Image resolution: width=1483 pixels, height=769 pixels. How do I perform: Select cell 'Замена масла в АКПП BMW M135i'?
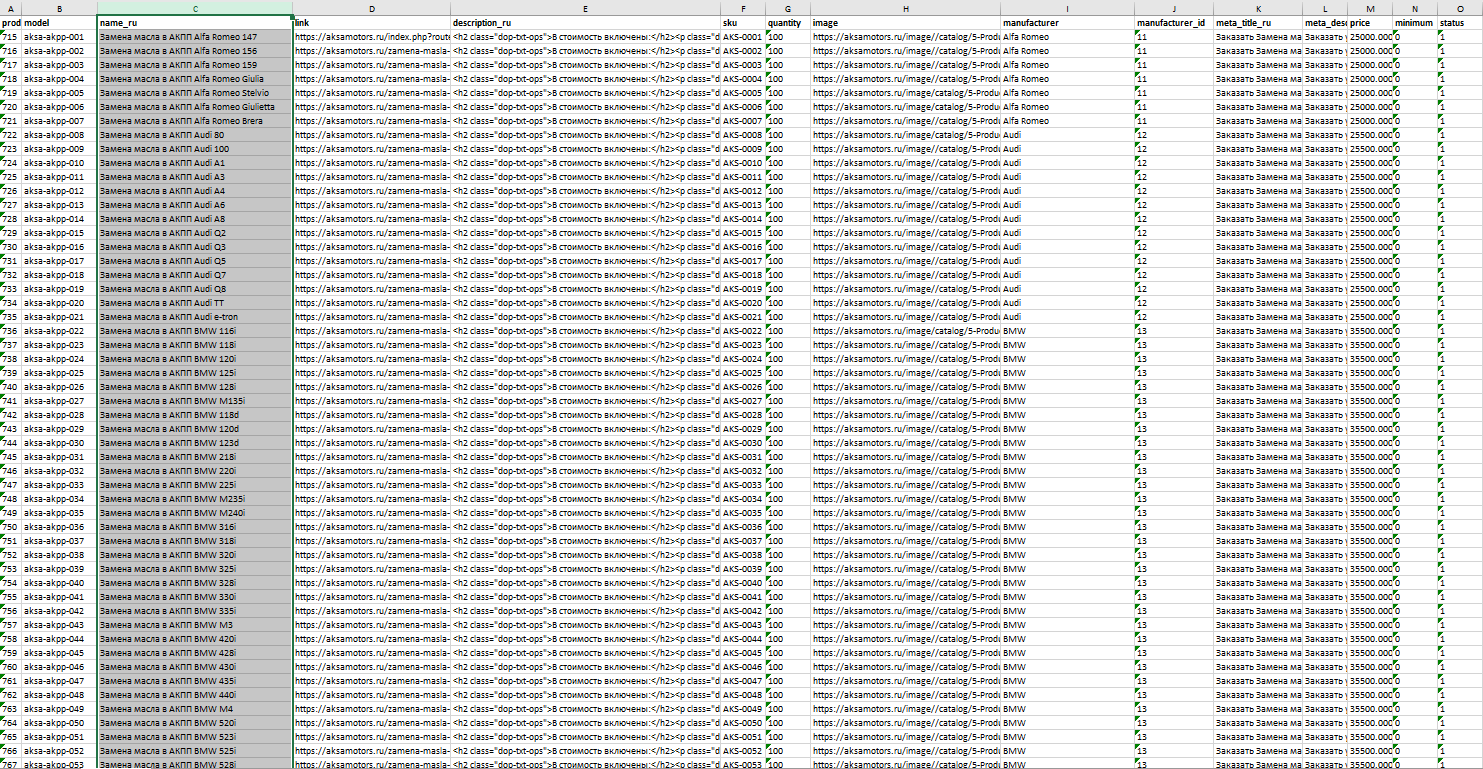click(x=195, y=400)
